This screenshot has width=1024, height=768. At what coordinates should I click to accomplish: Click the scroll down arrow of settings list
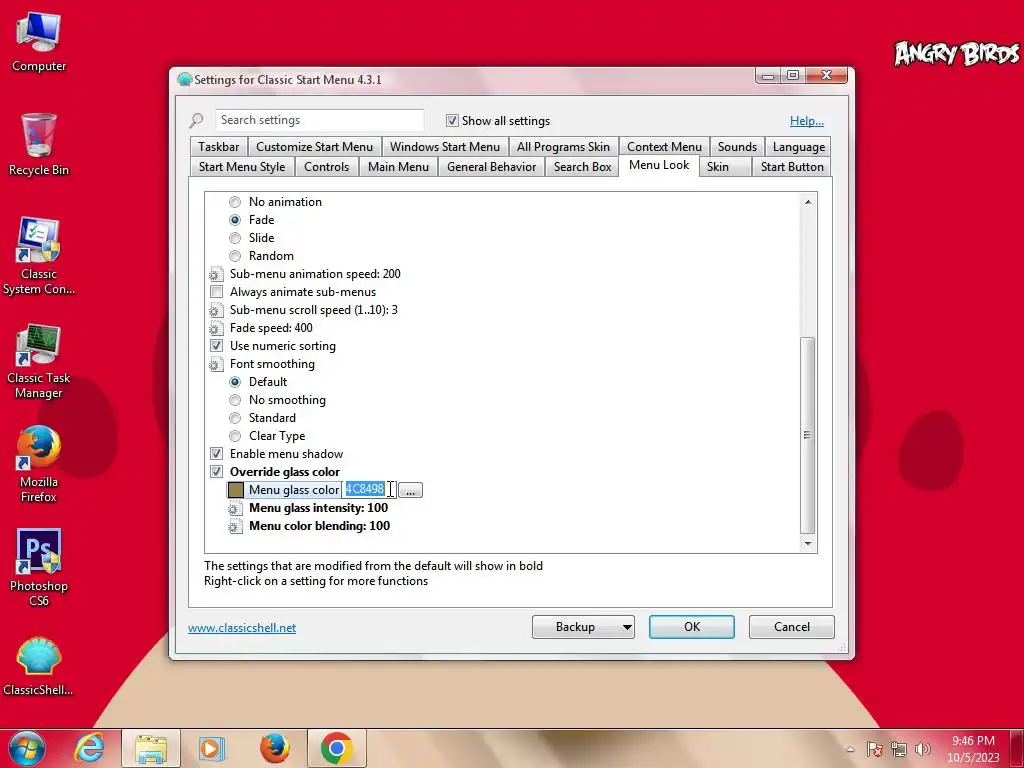point(808,543)
